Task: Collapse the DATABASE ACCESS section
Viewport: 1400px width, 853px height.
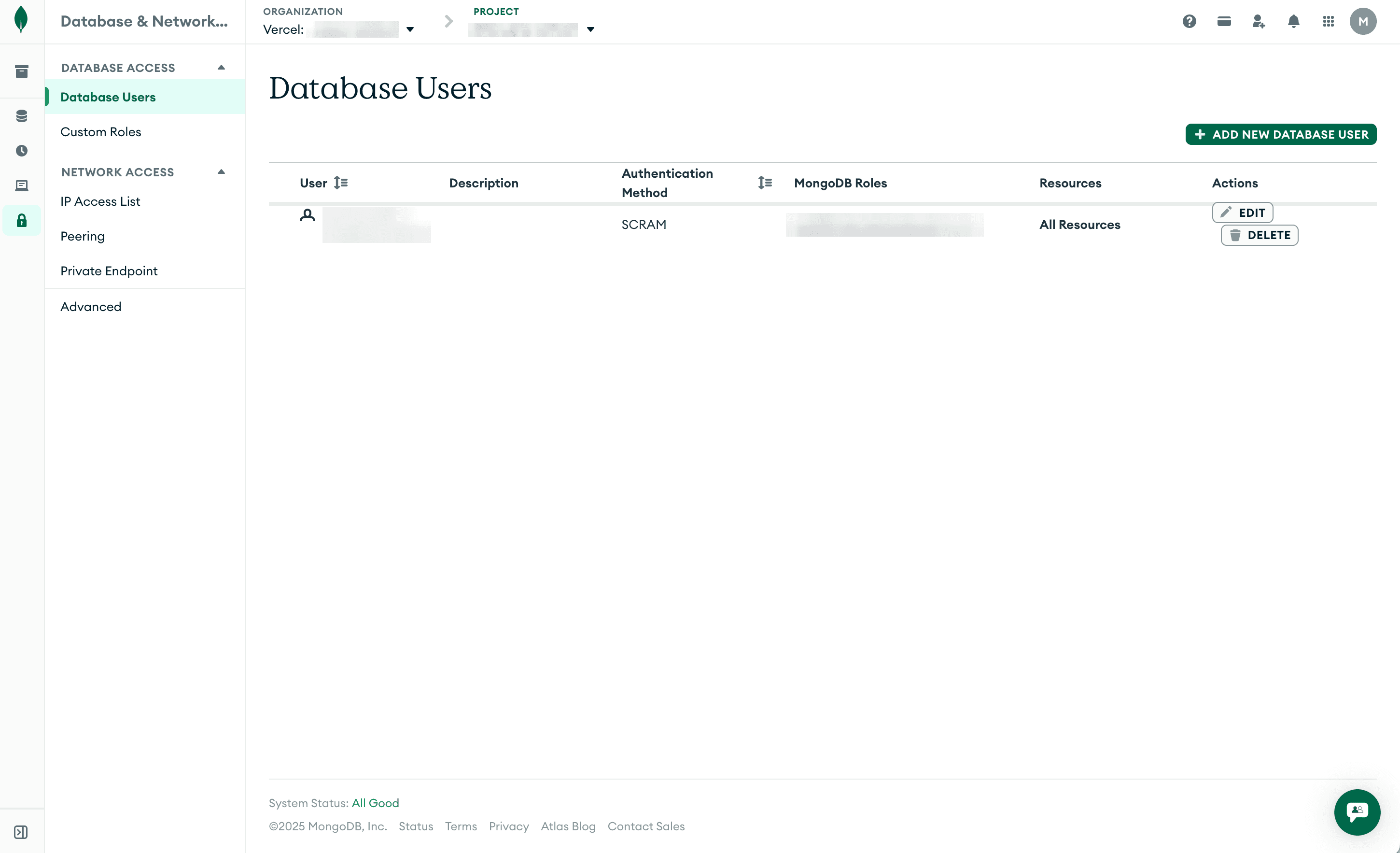Action: point(221,67)
